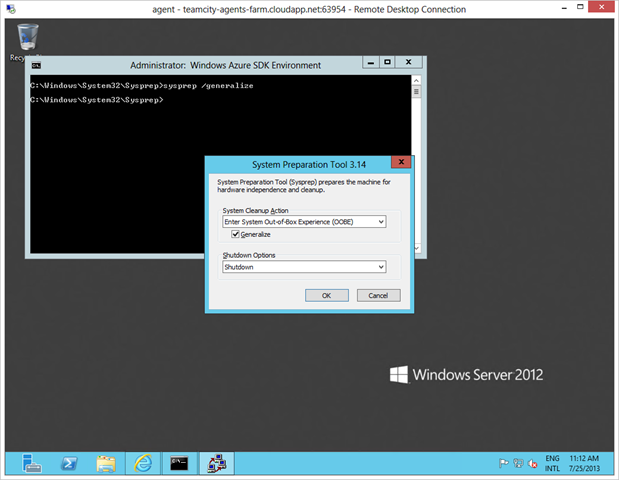The height and width of the screenshot is (480, 619).
Task: Maximize the Remote Desktop Connection window
Action: pyautogui.click(x=580, y=7)
